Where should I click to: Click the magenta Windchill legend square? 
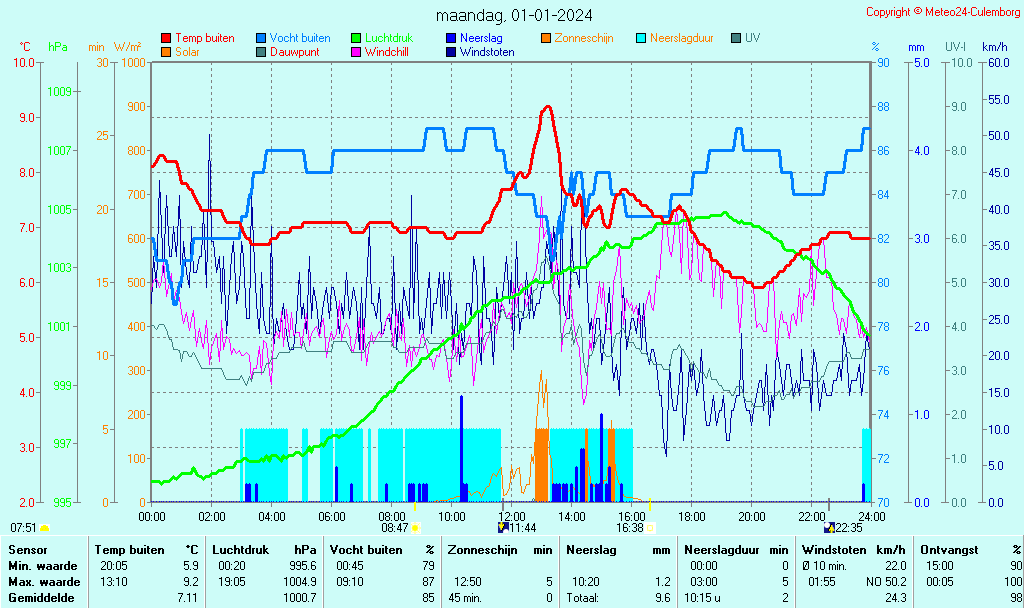[x=356, y=52]
